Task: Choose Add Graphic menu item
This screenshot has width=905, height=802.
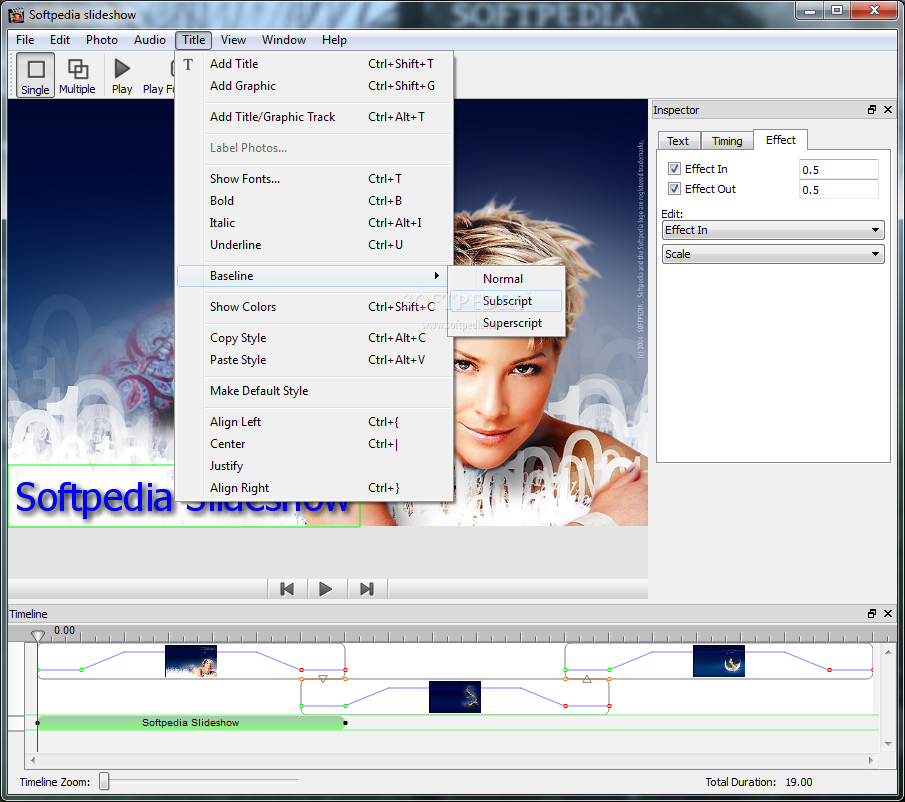Action: [x=315, y=86]
